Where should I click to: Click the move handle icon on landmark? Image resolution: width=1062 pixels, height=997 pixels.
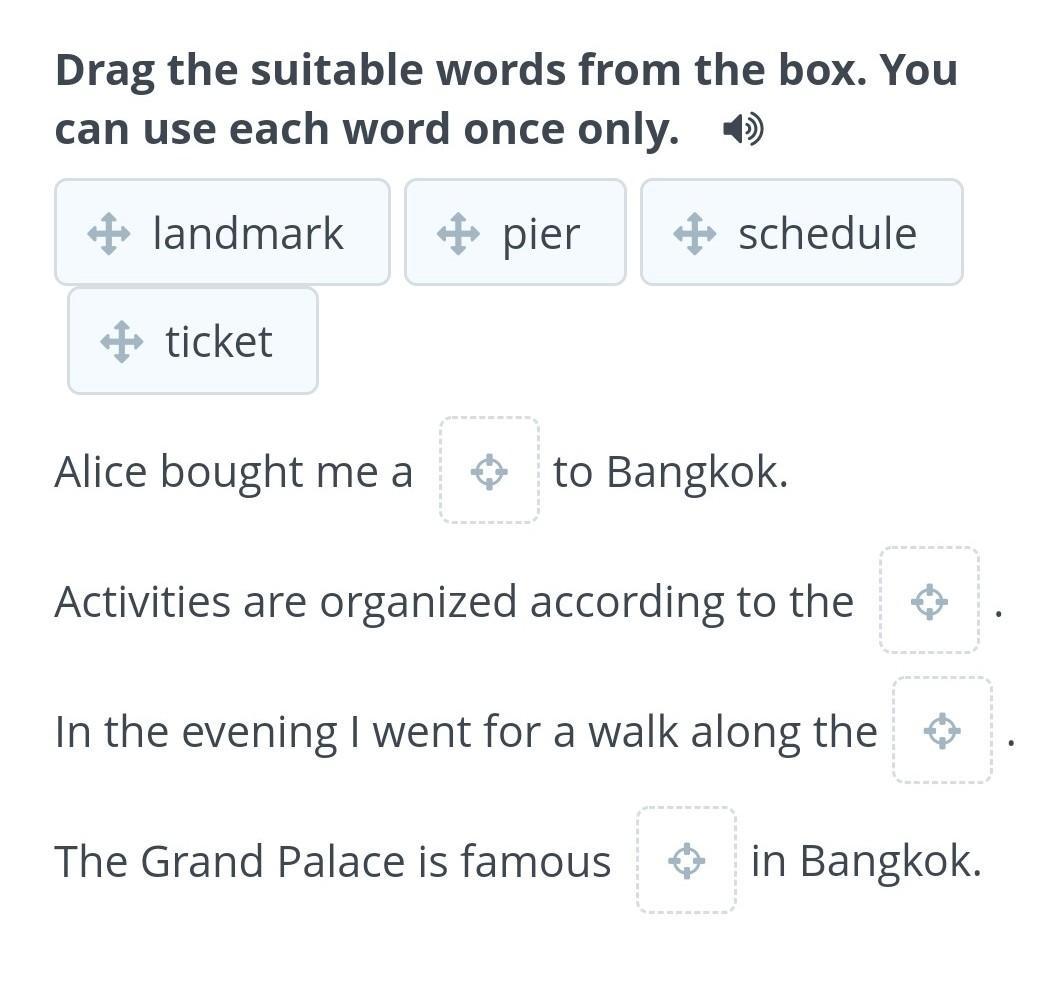[109, 234]
